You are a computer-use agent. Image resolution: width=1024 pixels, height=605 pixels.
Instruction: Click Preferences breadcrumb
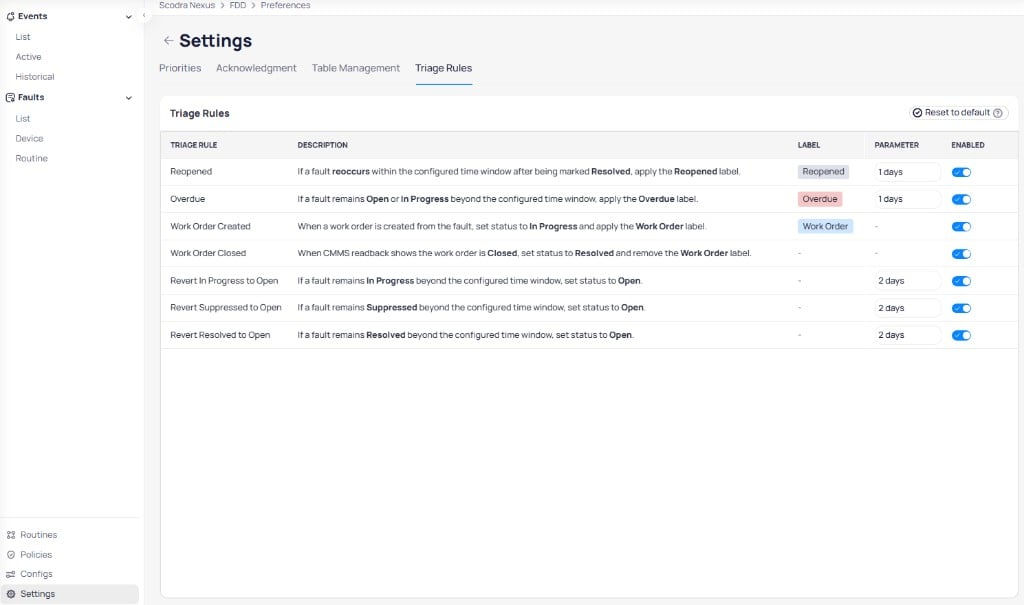click(x=285, y=5)
